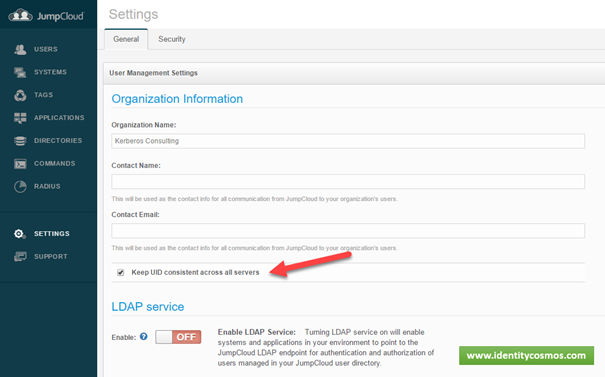Image resolution: width=605 pixels, height=377 pixels.
Task: Switch to the Security tab
Action: point(172,39)
